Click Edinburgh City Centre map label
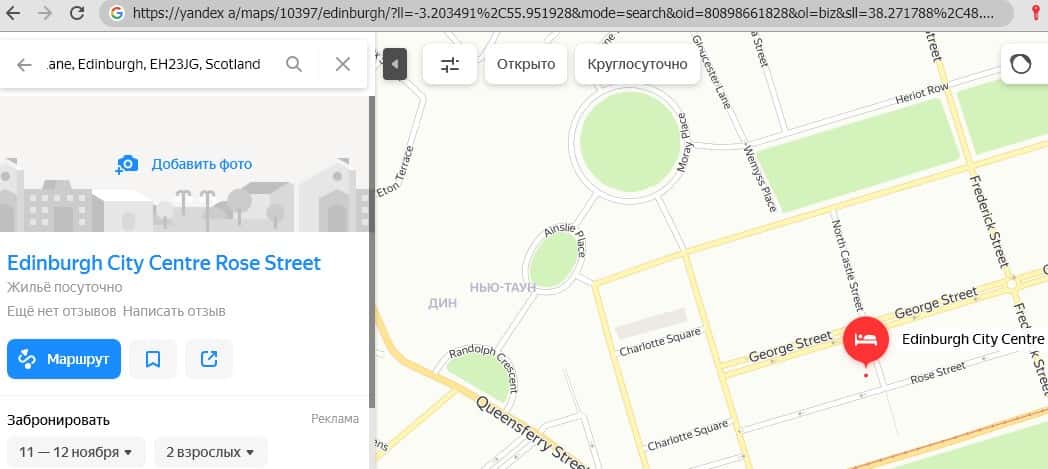The image size is (1048, 469). (x=972, y=339)
